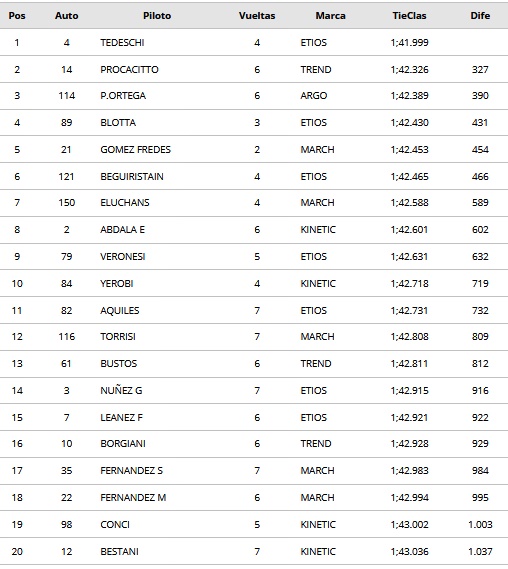The height and width of the screenshot is (569, 508).
Task: Select BEGUIRISTAIN in the pilot column
Action: (132, 177)
